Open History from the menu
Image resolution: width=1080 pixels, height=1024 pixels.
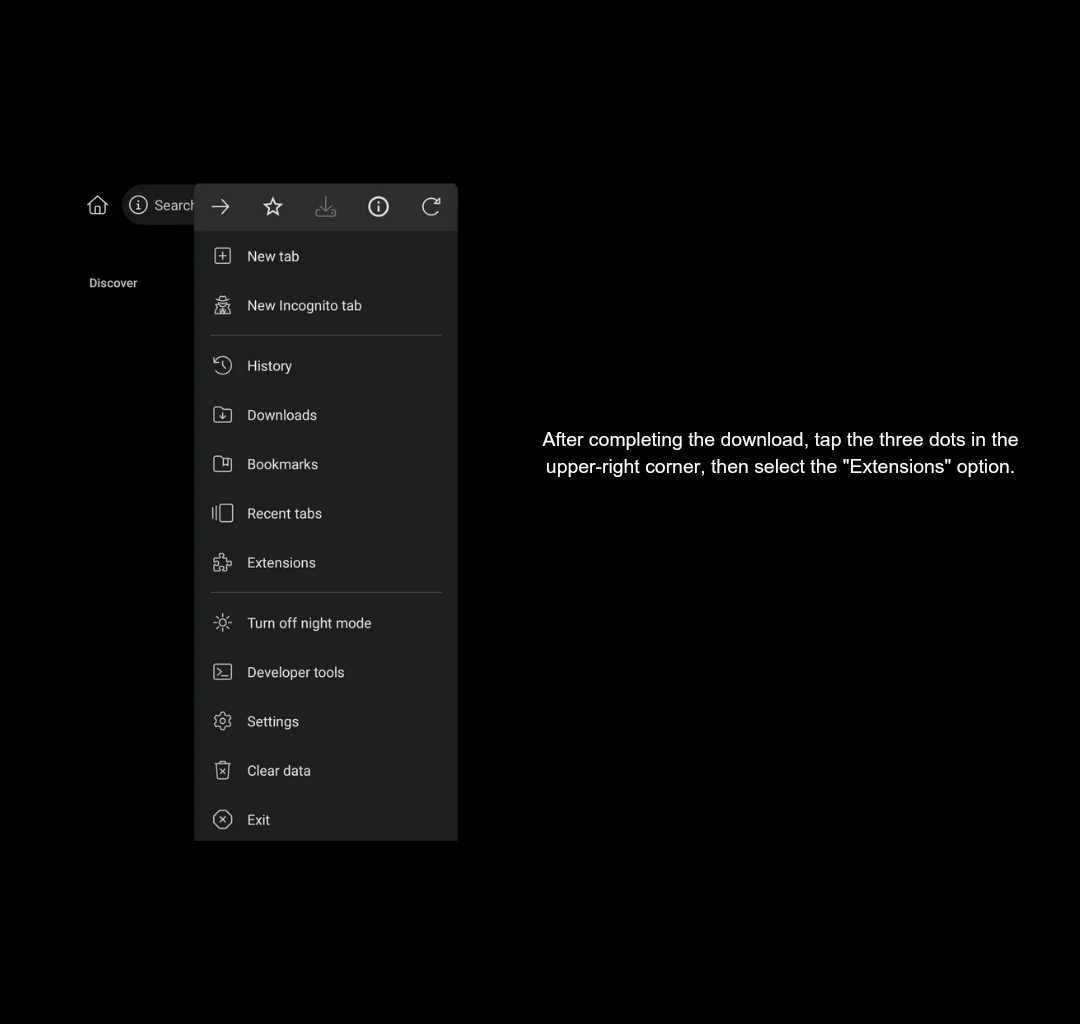269,366
